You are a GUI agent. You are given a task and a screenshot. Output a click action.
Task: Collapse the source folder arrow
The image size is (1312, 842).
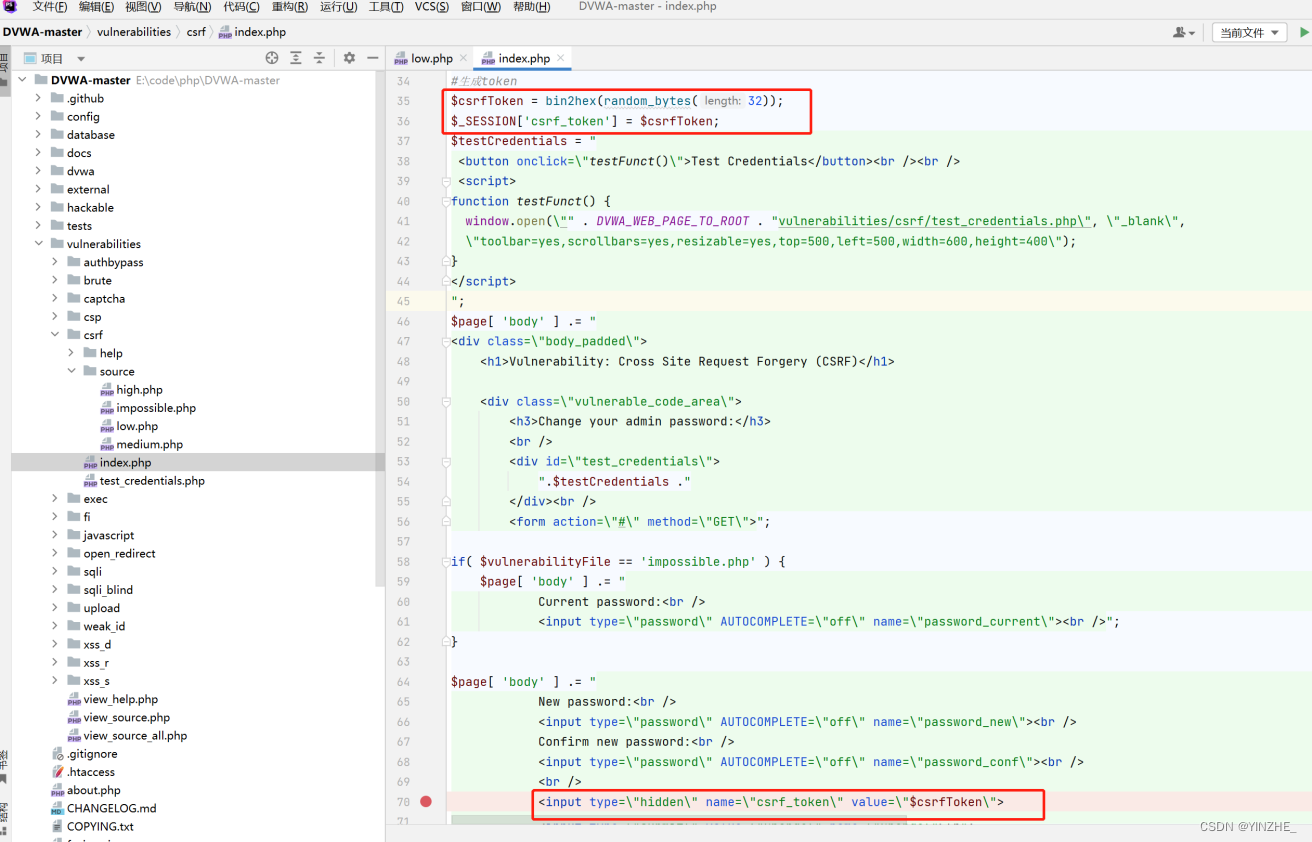[71, 371]
